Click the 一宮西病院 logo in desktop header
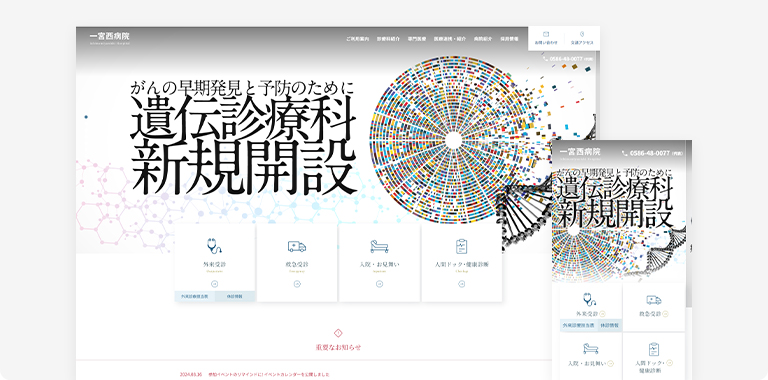The height and width of the screenshot is (380, 768). tap(110, 37)
